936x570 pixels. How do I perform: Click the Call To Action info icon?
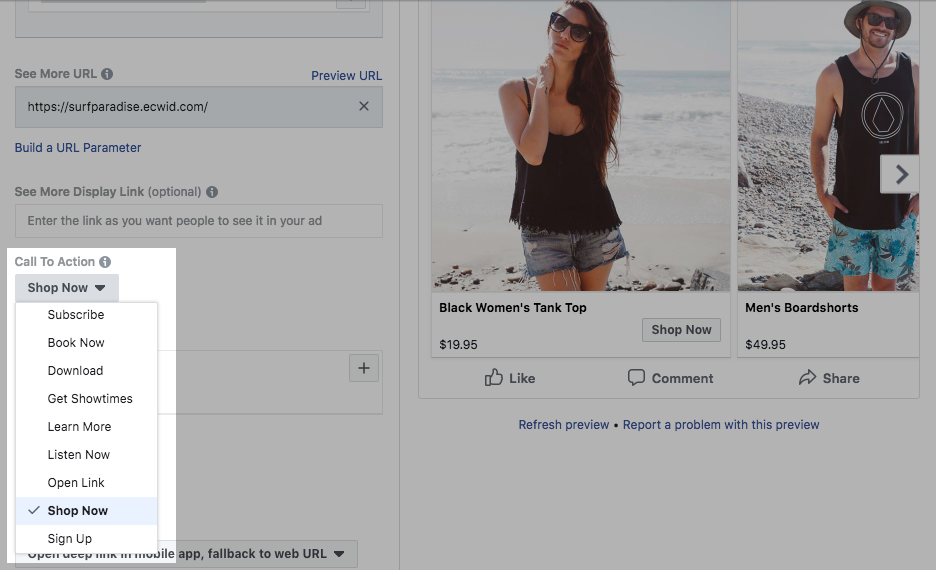coord(105,262)
